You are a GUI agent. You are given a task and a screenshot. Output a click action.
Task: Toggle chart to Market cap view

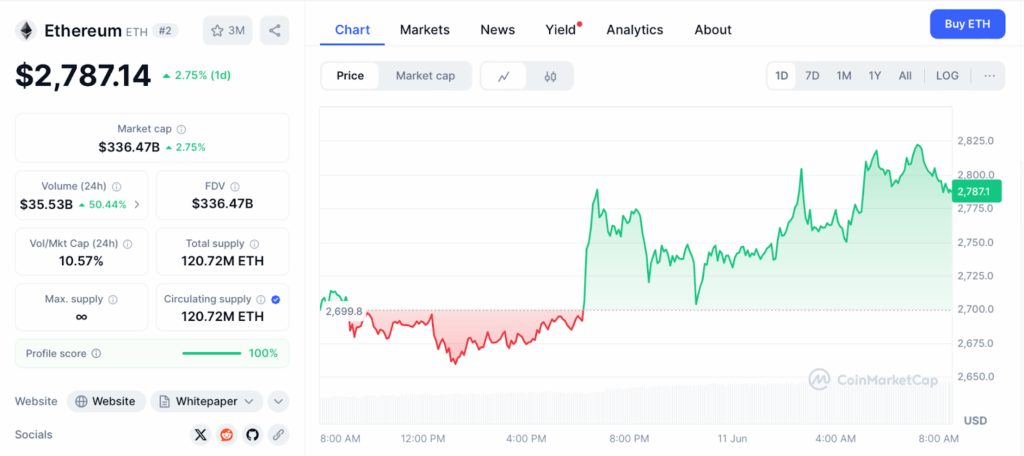click(425, 76)
